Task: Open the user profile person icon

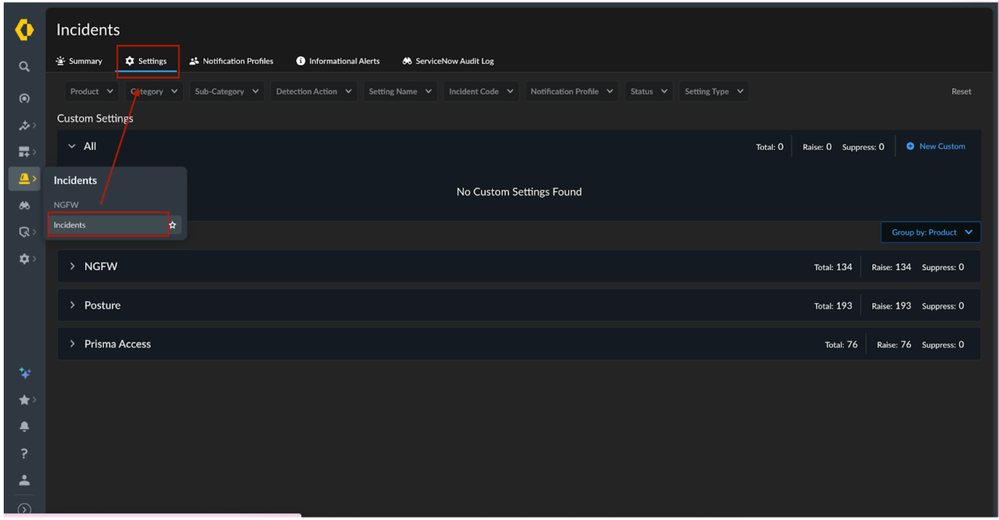Action: (24, 480)
